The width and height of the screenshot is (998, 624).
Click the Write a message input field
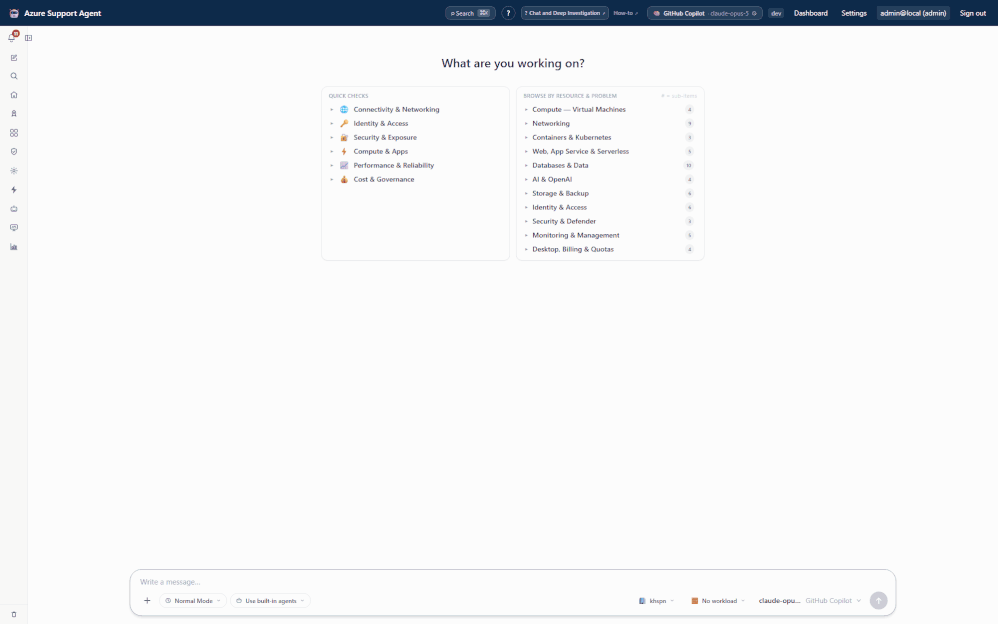point(512,582)
